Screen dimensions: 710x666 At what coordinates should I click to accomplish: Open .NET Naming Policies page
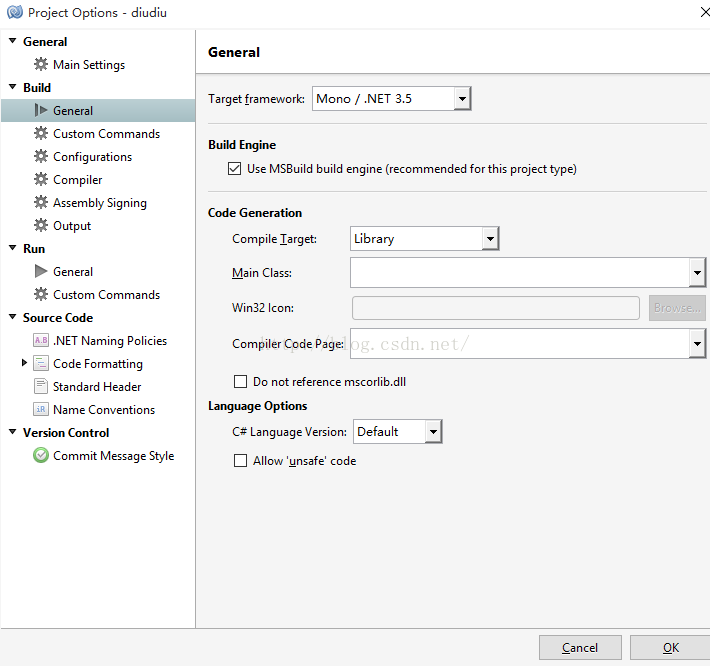coord(110,340)
